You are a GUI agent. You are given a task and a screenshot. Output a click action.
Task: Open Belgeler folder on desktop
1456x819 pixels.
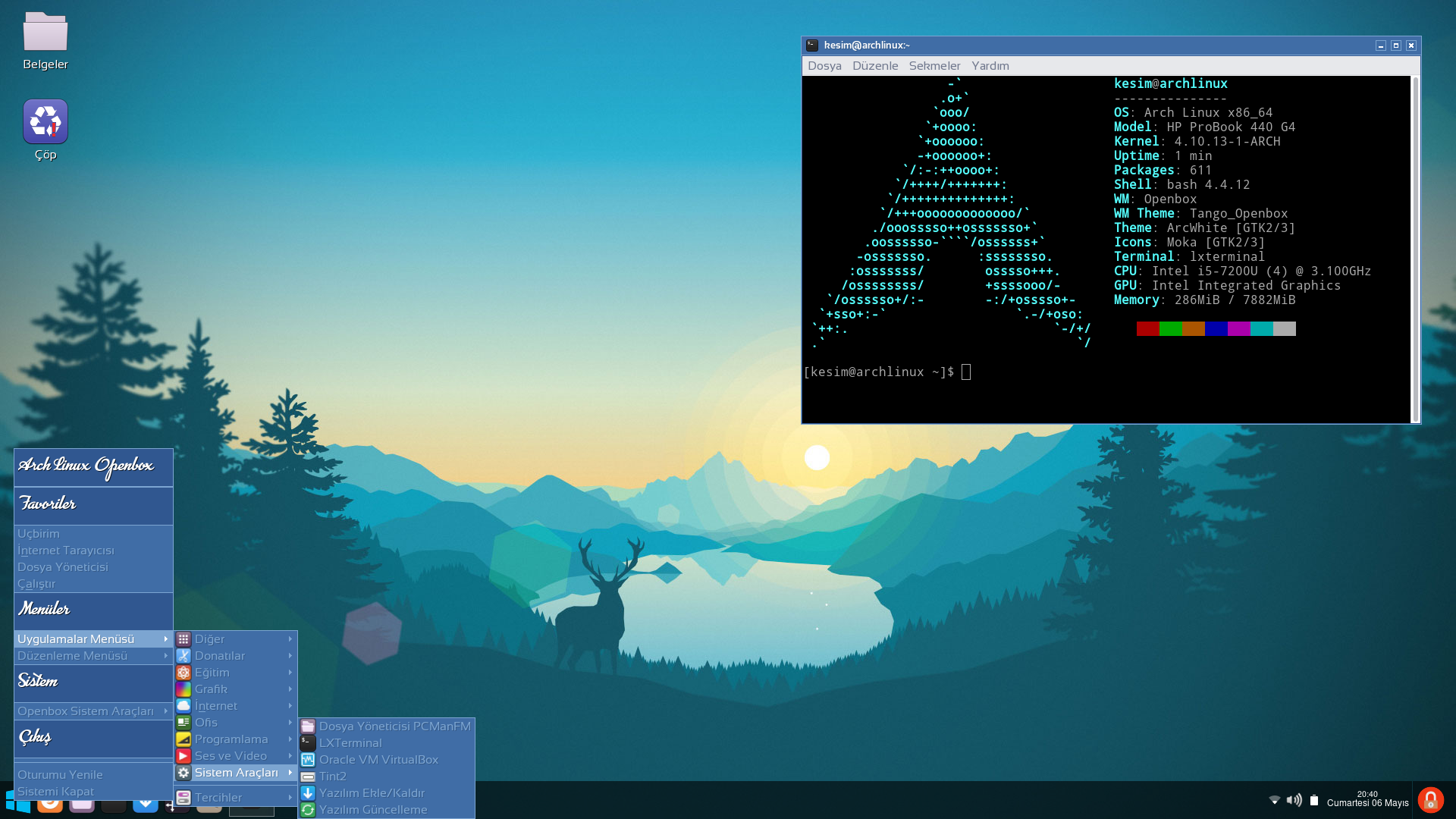click(45, 35)
